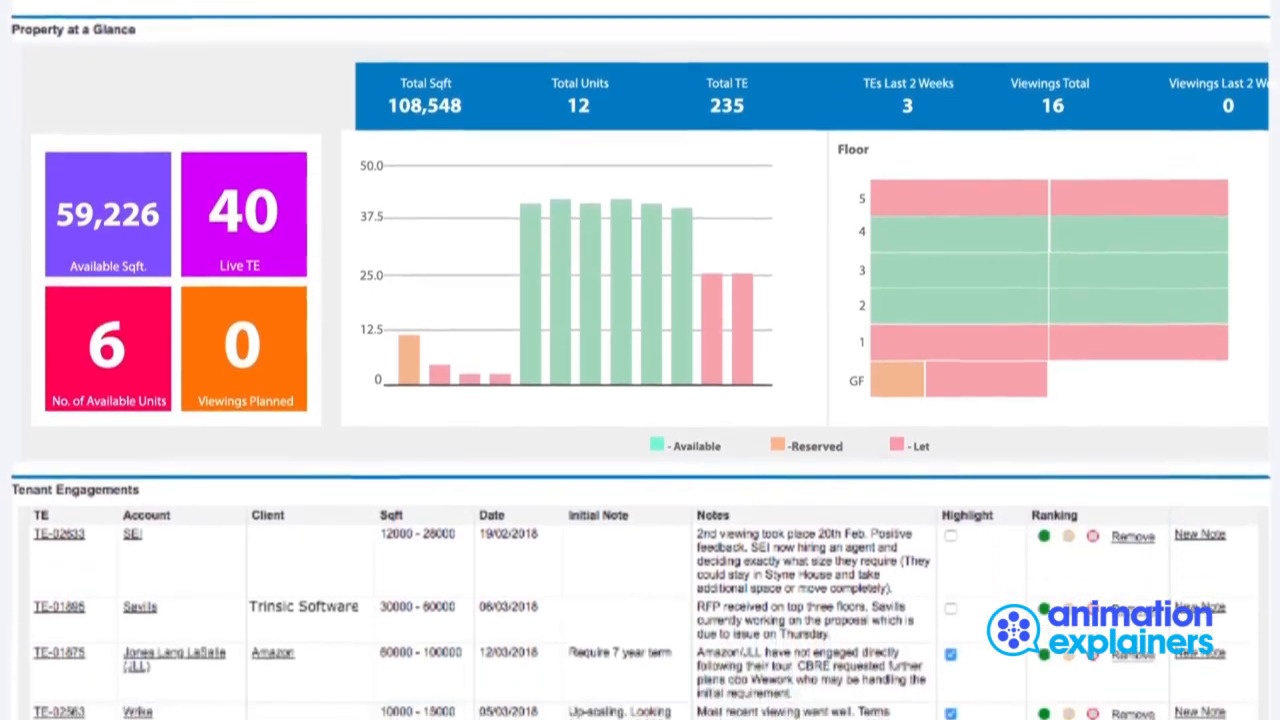Click the Animation Explainers logo bubble icon
Viewport: 1280px width, 720px height.
pos(1013,629)
